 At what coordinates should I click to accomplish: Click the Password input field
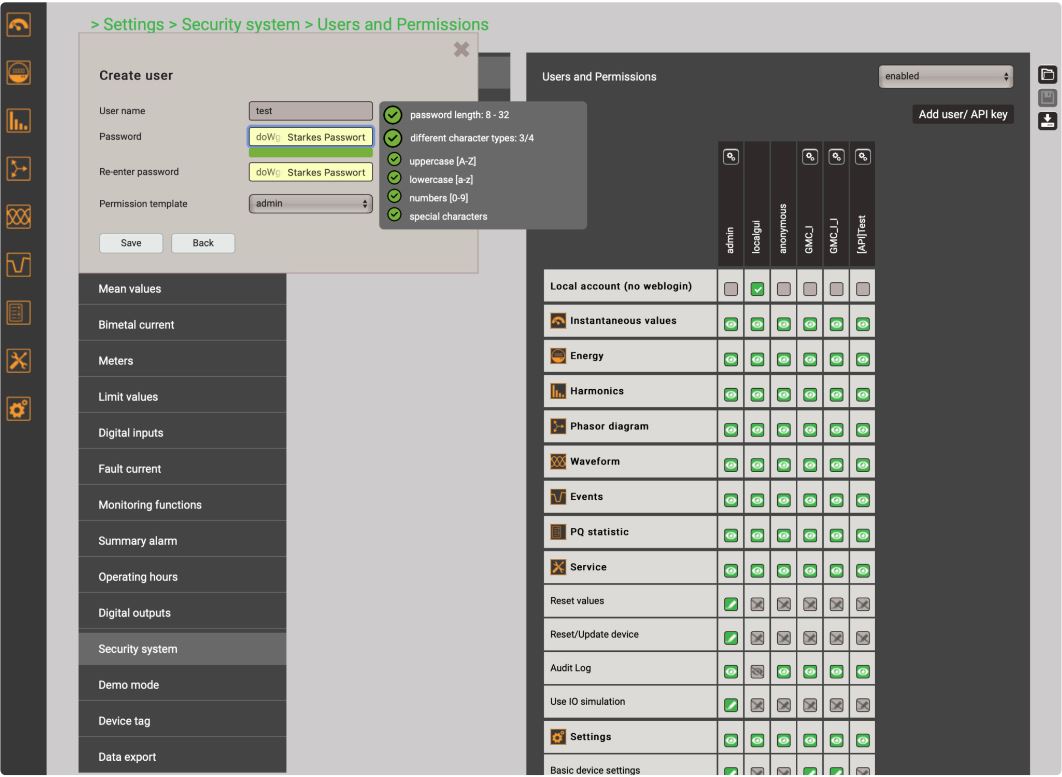pyautogui.click(x=311, y=137)
